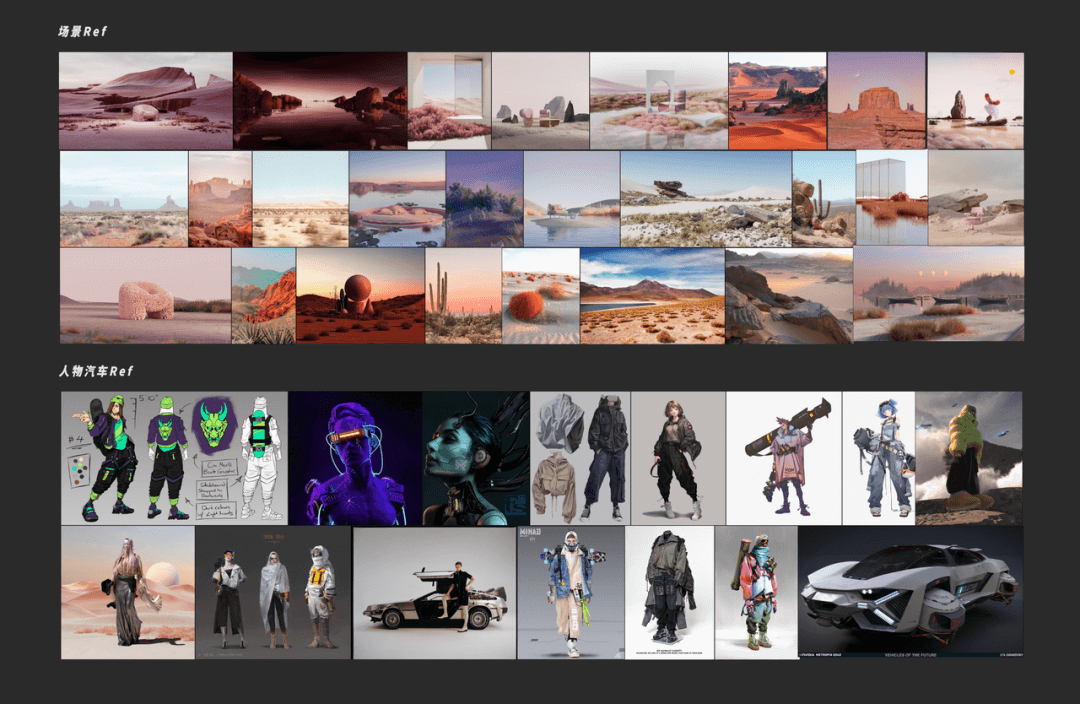Viewport: 1080px width, 704px height.
Task: Click the 场景Ref section heading
Action: coord(82,32)
